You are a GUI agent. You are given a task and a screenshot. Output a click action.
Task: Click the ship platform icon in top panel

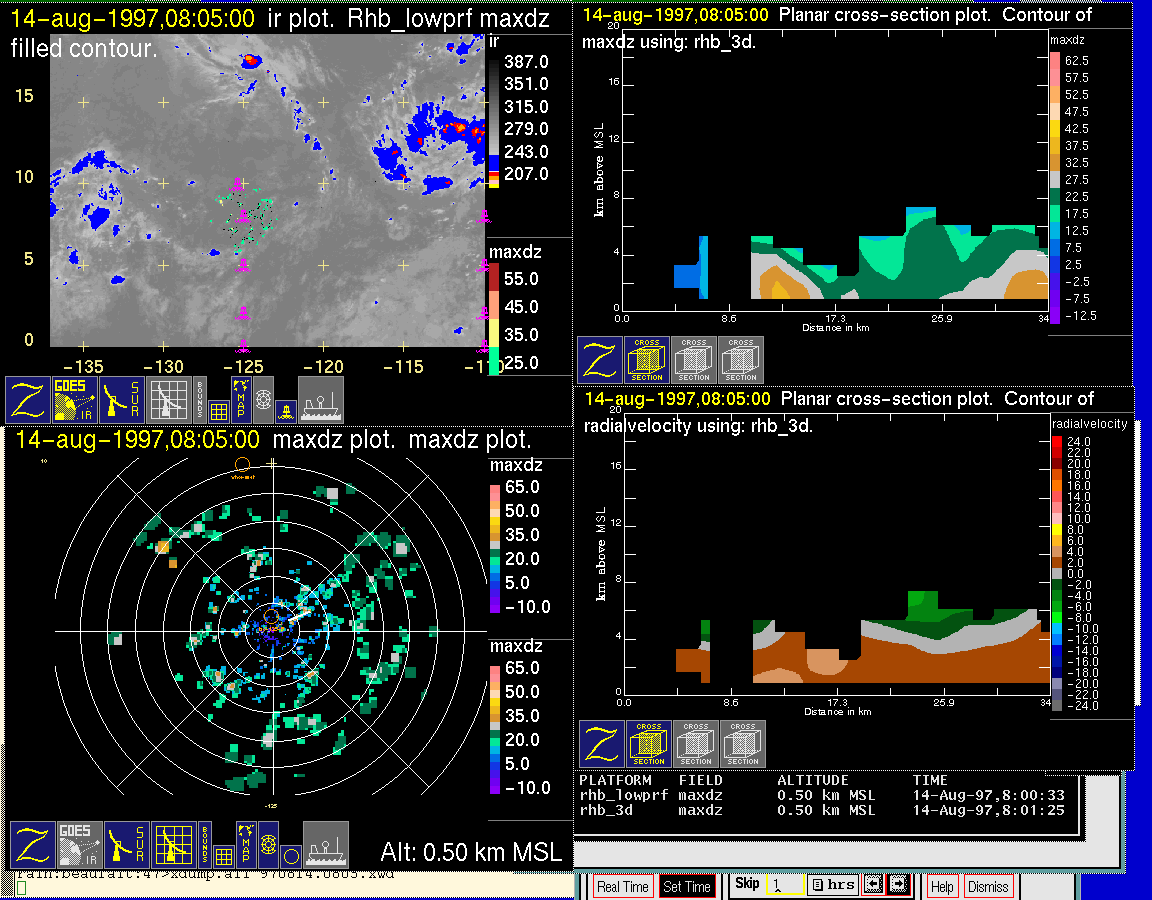321,400
